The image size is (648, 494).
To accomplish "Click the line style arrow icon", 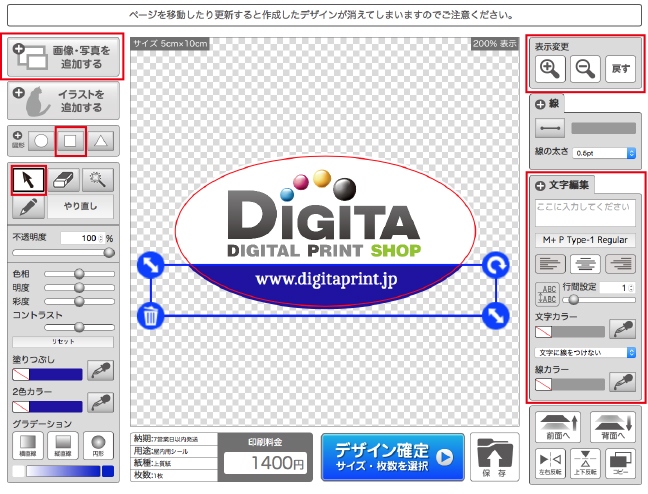I will tap(550, 128).
